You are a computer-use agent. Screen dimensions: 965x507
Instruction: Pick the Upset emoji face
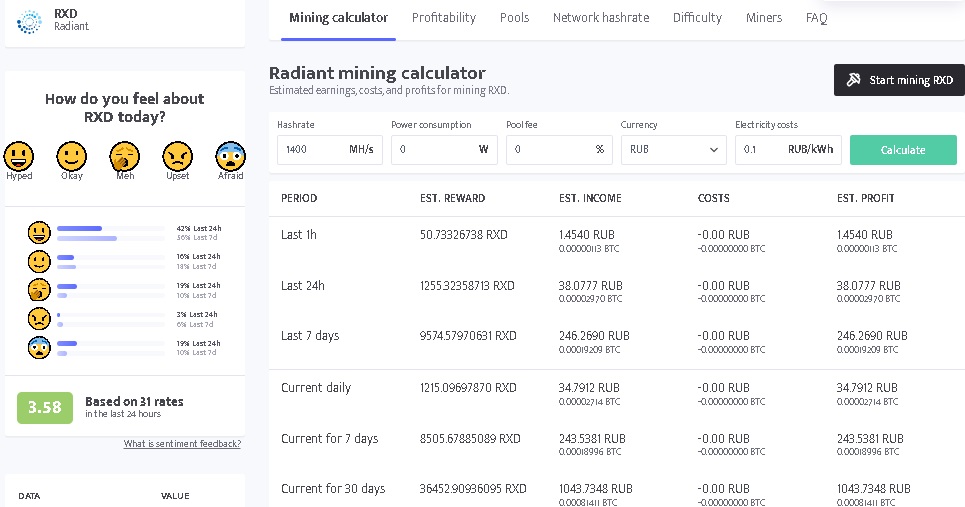tap(177, 155)
